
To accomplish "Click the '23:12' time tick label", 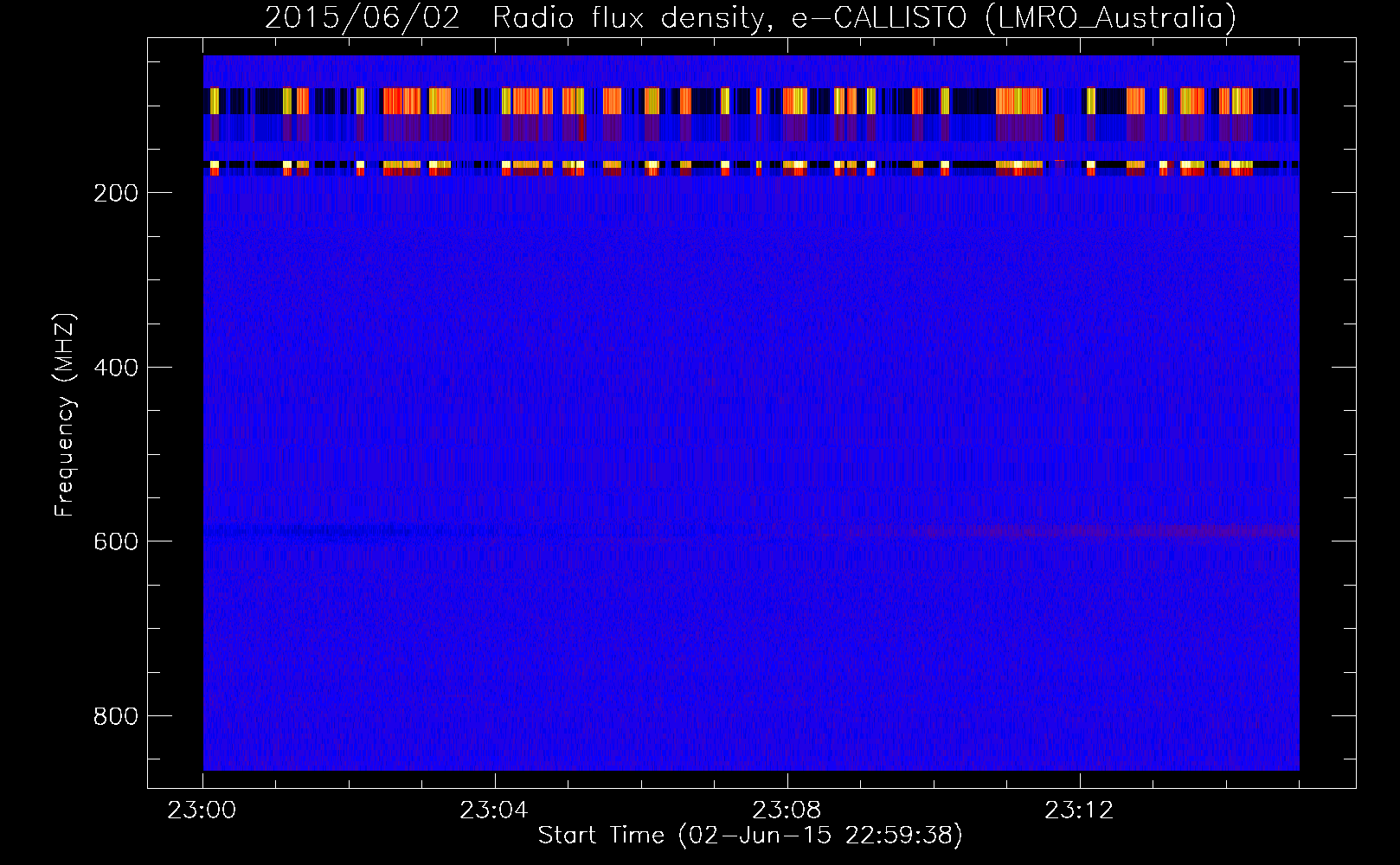I will tap(1079, 811).
